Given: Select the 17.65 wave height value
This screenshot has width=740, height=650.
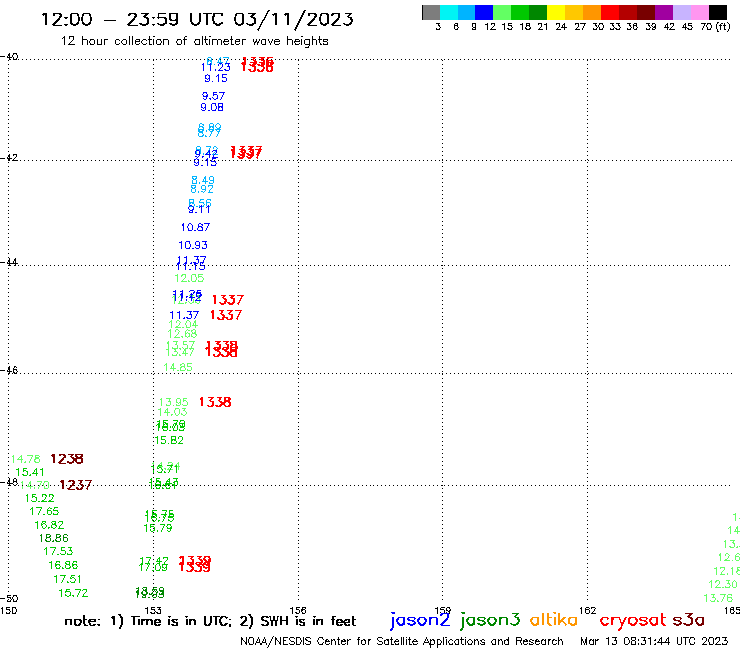Looking at the screenshot, I should 44,511.
